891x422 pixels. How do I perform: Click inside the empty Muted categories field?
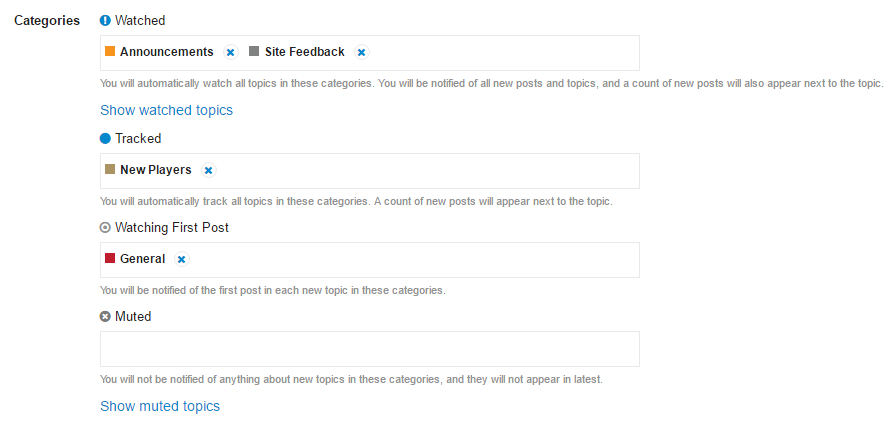[370, 349]
